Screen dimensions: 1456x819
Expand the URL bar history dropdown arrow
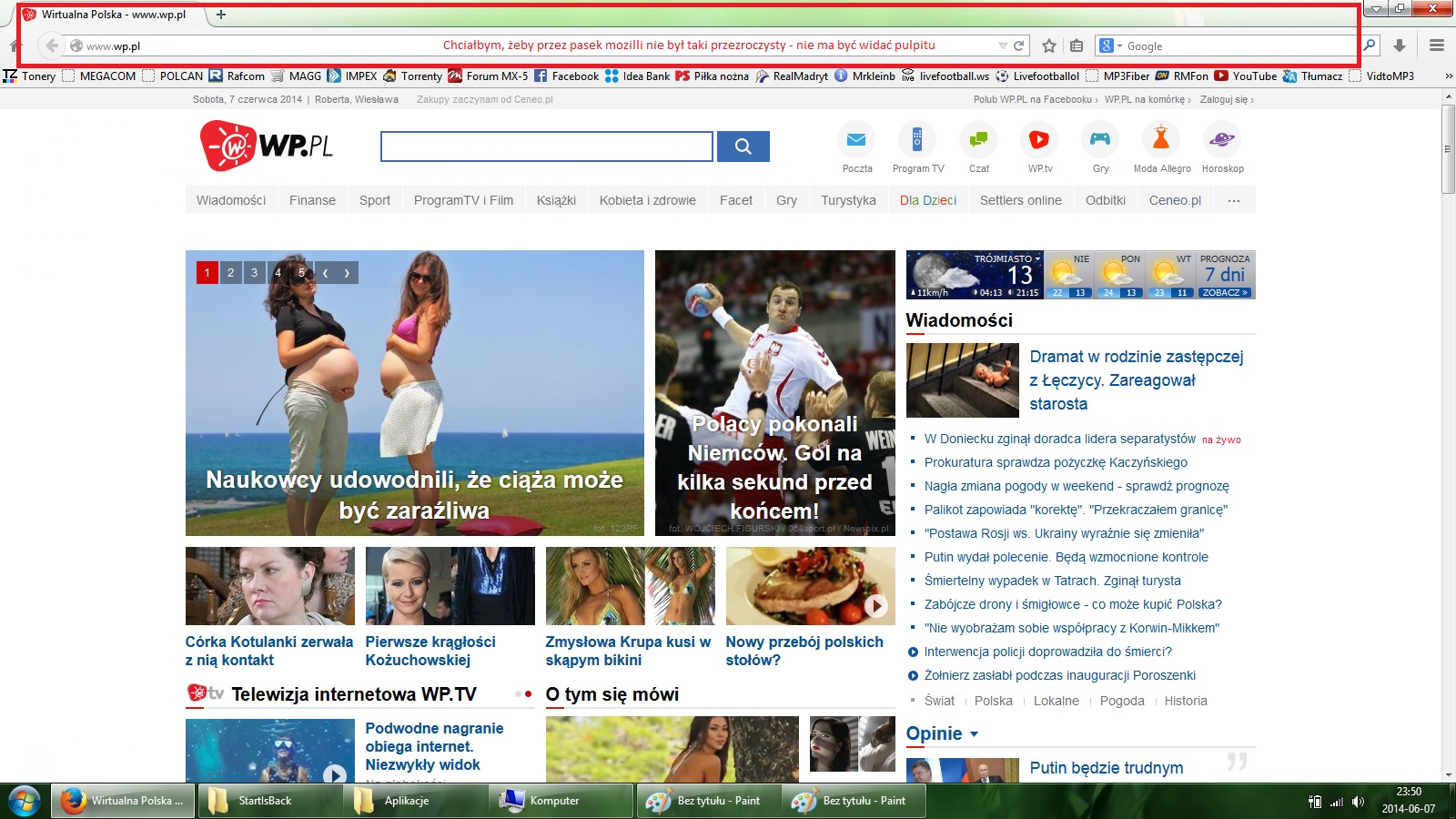pyautogui.click(x=1003, y=45)
